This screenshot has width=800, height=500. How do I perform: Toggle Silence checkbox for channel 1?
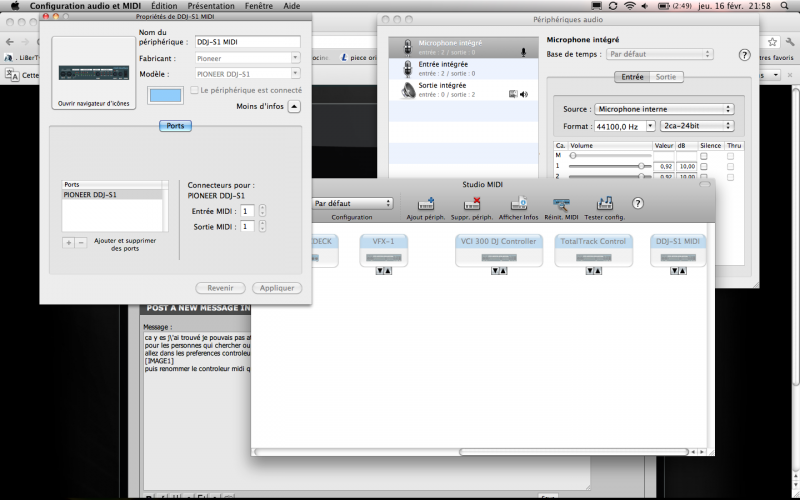(x=704, y=166)
